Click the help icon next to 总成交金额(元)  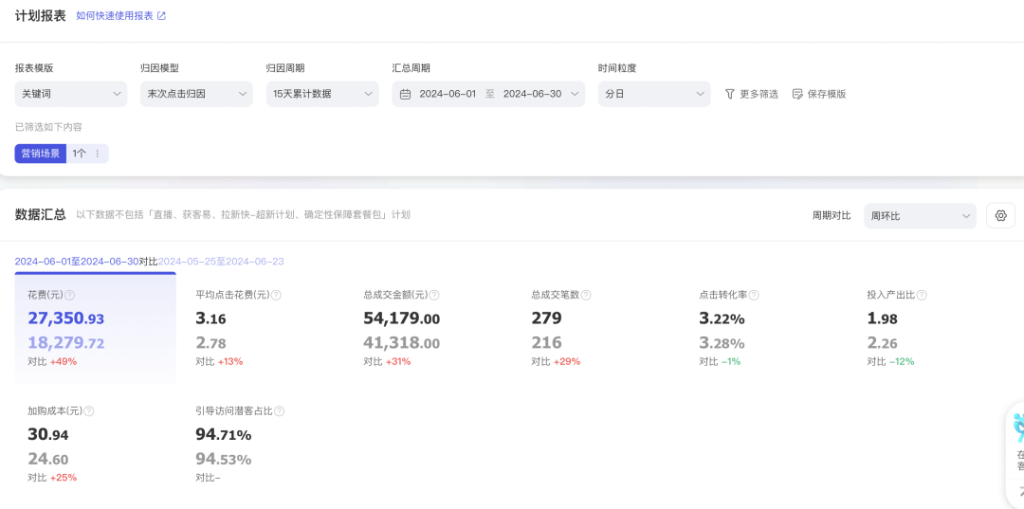[x=434, y=295]
